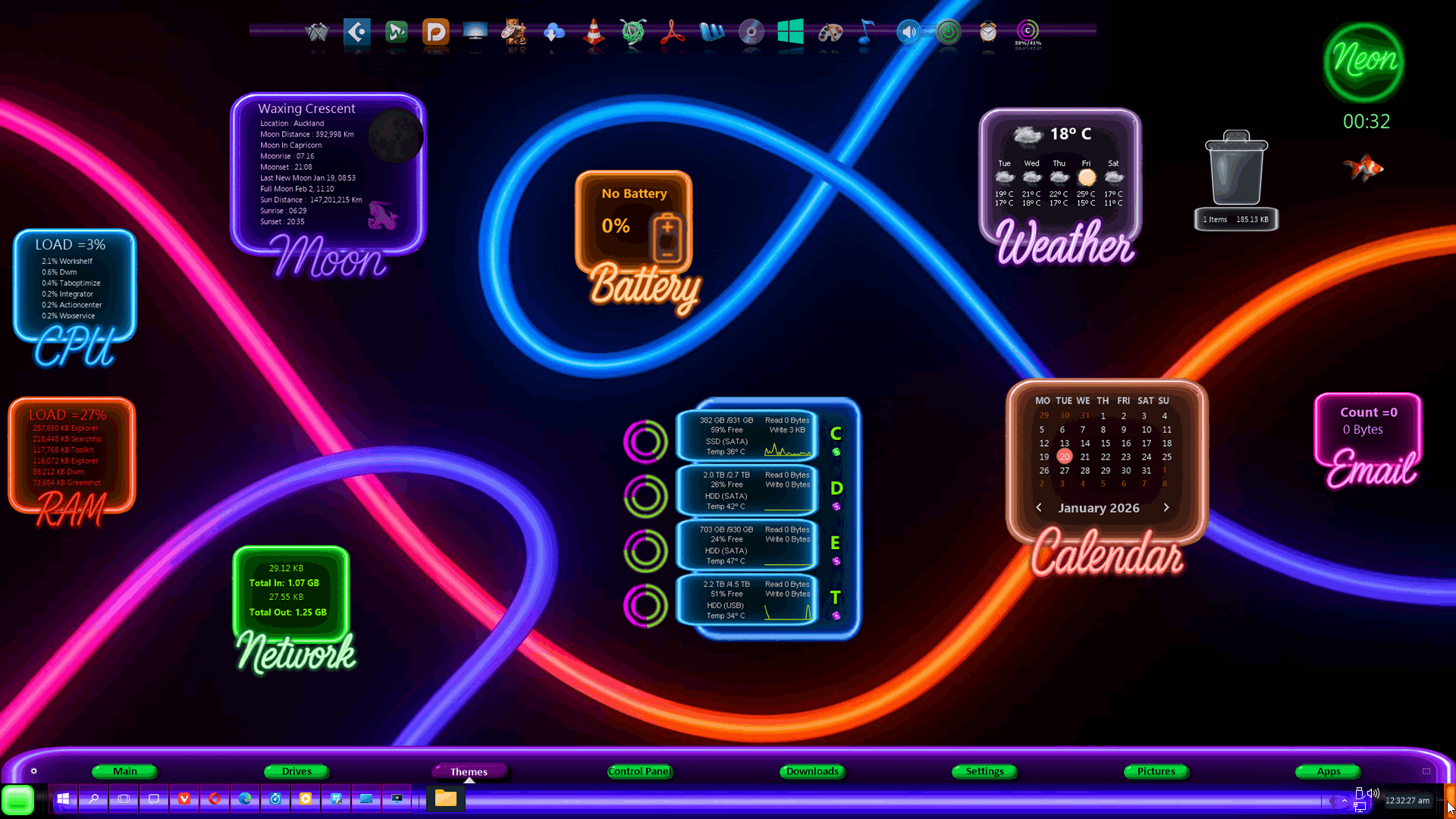Viewport: 1456px width, 819px height.
Task: Open the DVD disc dock icon
Action: (751, 32)
